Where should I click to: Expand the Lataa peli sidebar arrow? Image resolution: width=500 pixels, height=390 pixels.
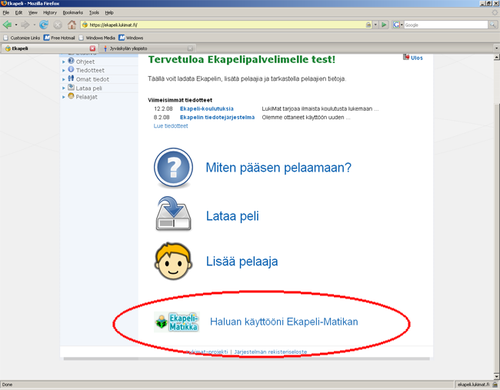(64, 88)
